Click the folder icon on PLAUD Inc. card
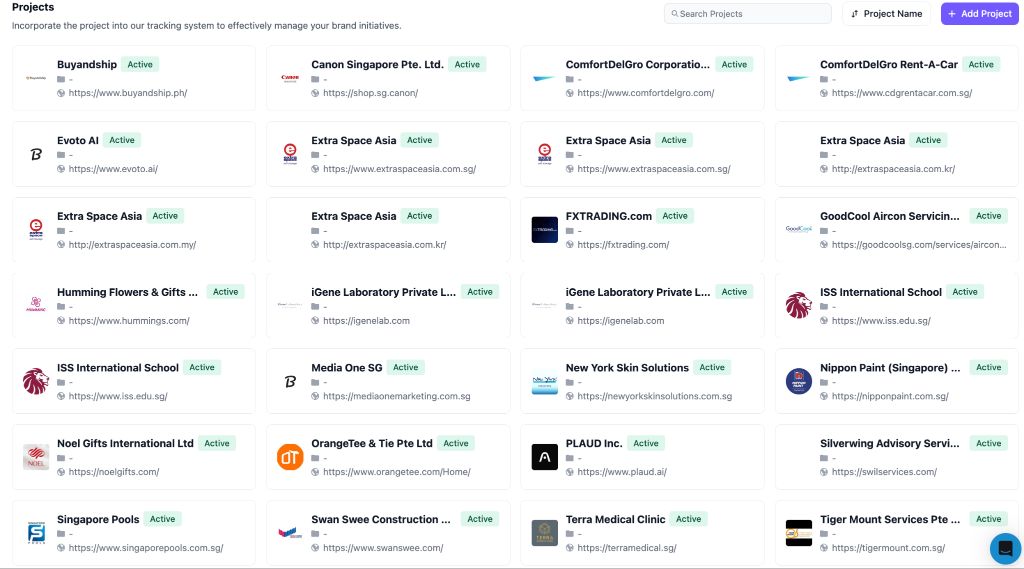Screen dimensions: 1024x569 point(569,458)
